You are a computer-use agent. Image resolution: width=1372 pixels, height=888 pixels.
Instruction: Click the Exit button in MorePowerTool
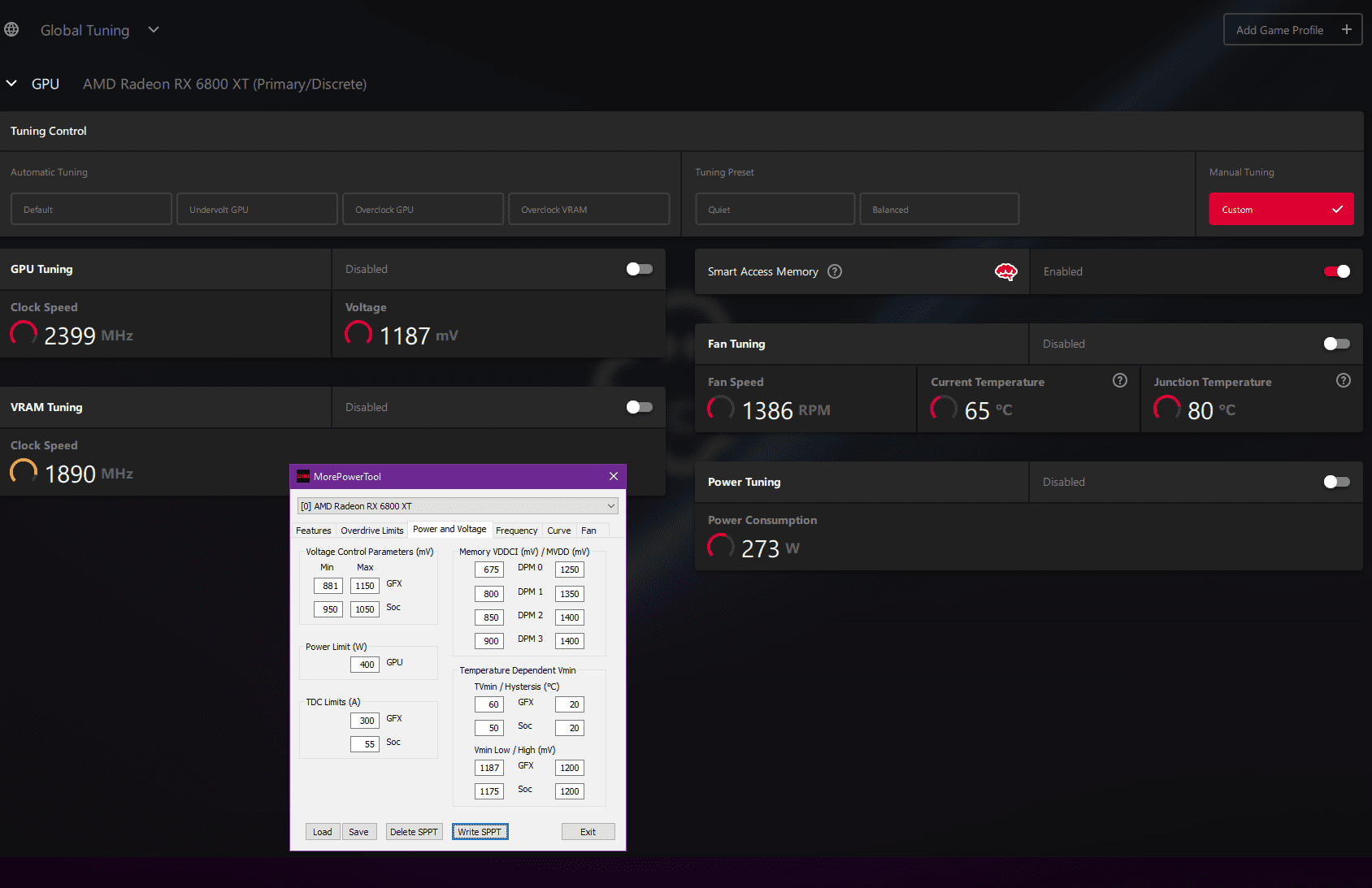coord(588,832)
